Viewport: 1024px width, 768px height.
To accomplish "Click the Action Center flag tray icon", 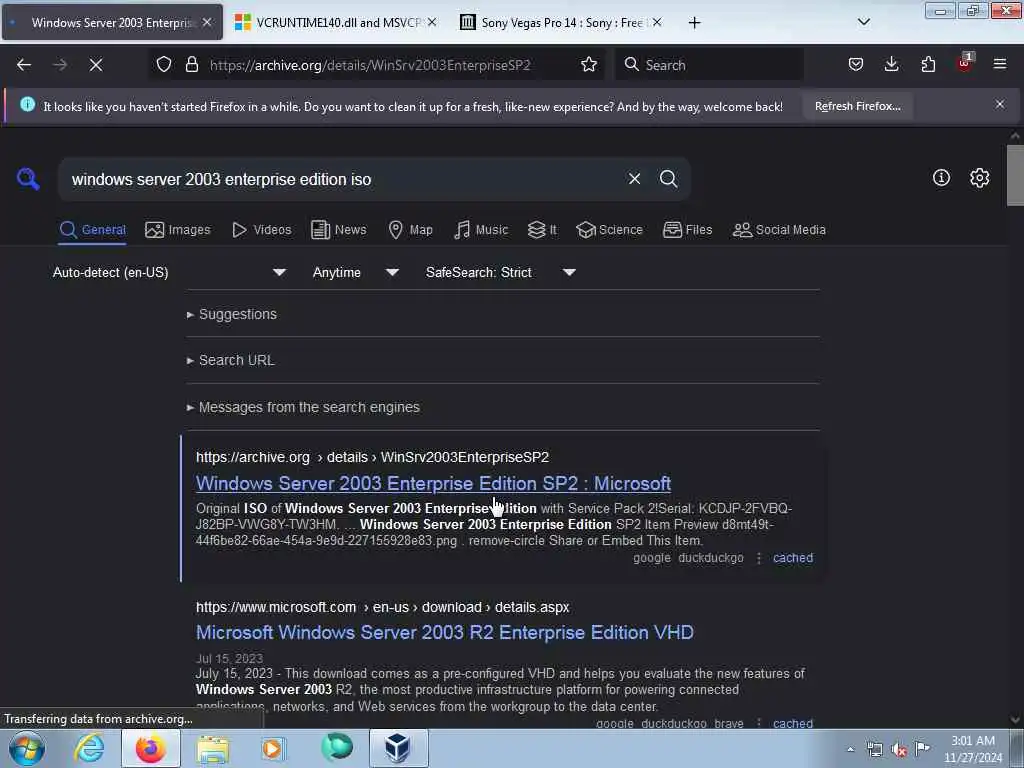I will [x=922, y=748].
